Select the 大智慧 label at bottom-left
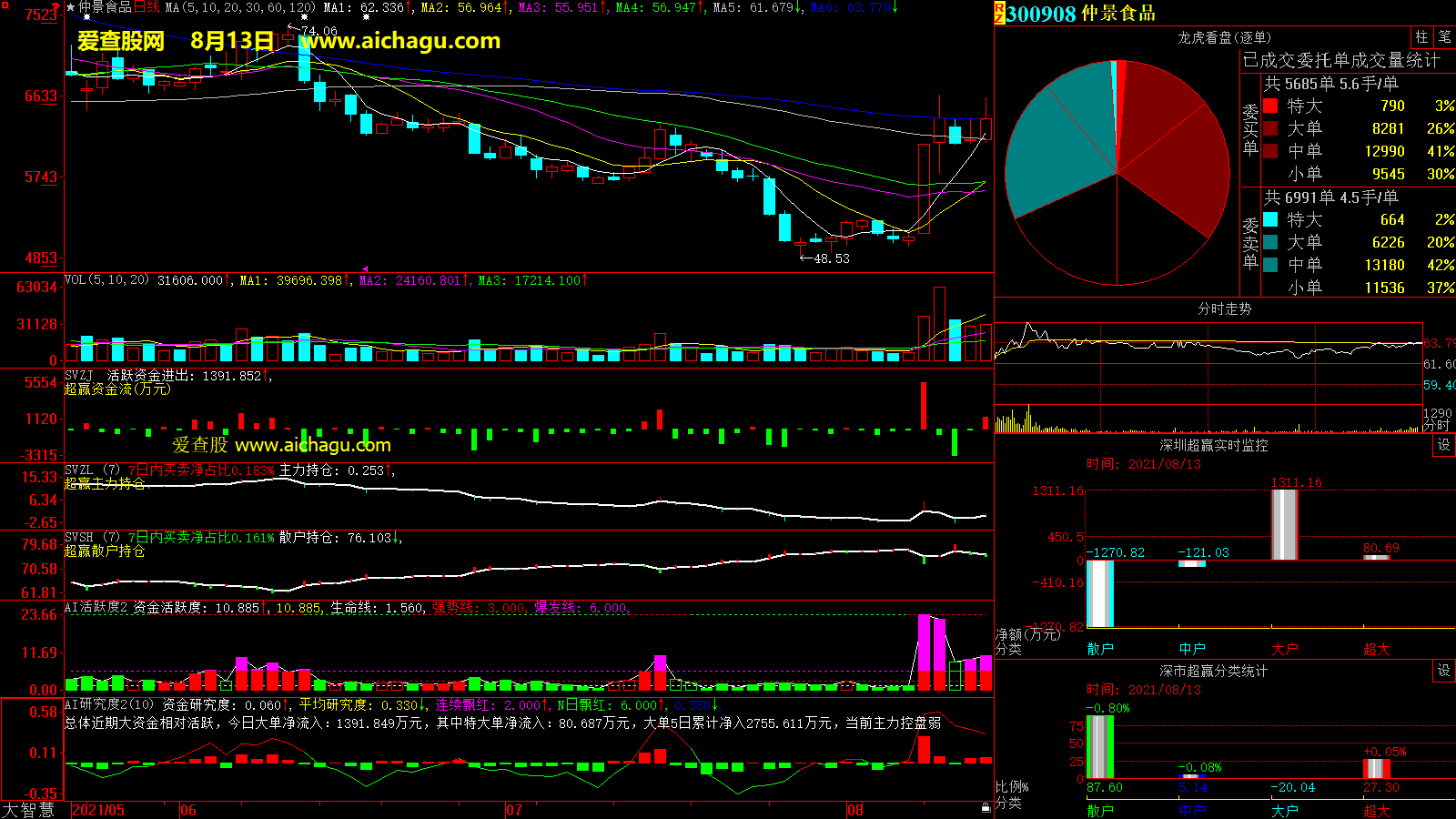 pos(29,810)
